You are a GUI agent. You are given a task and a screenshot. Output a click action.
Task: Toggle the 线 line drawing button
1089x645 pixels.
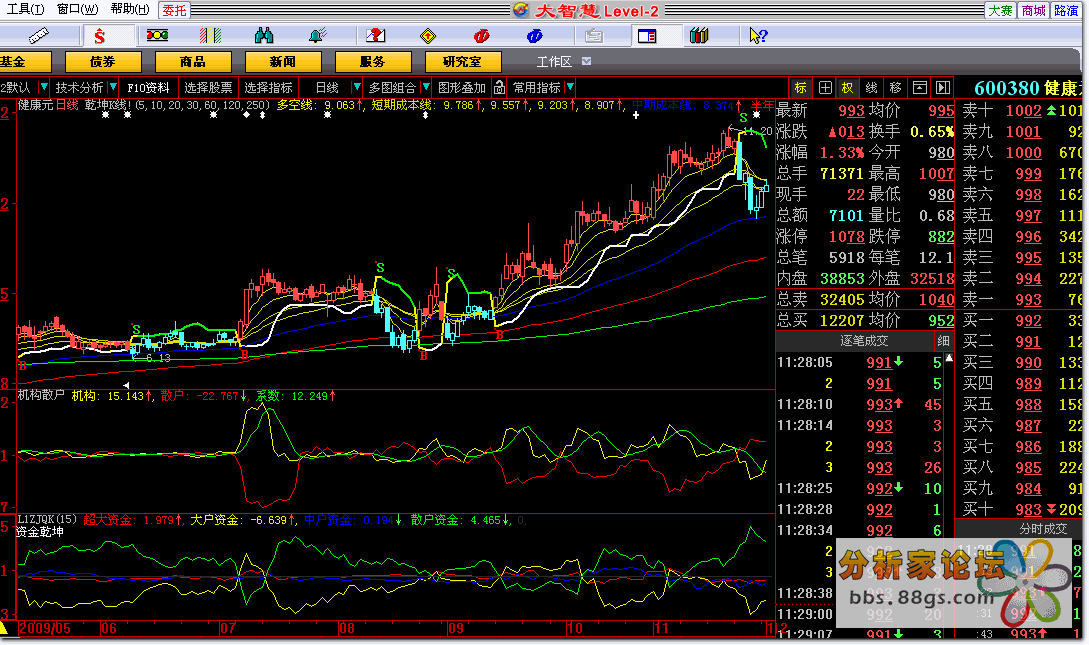coord(872,87)
